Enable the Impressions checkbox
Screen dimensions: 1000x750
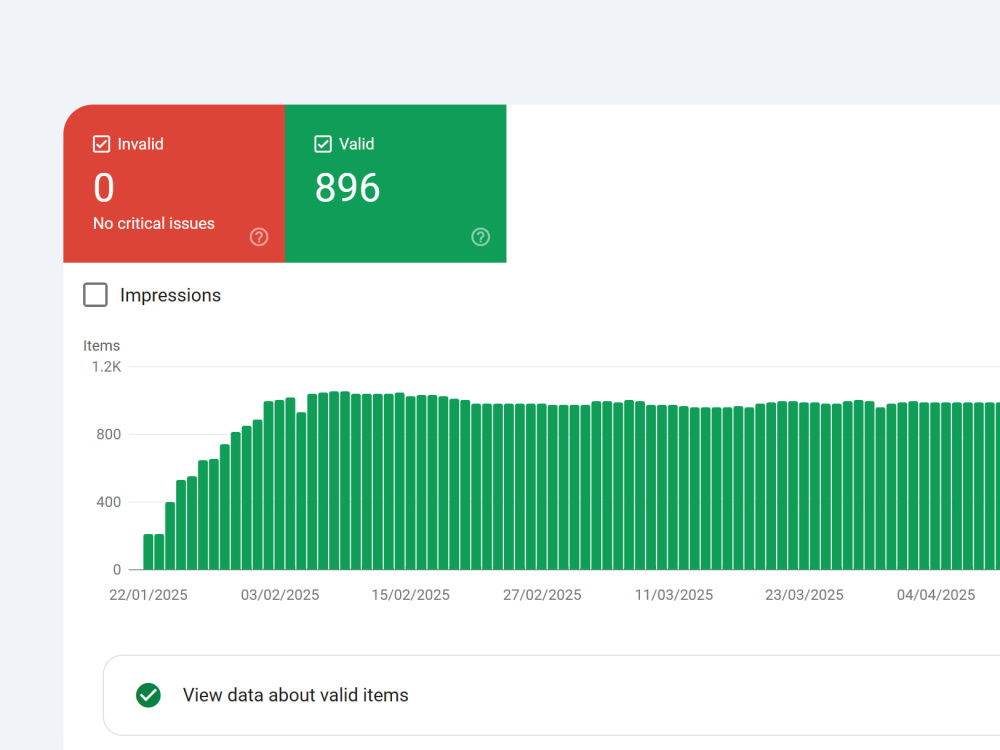tap(96, 295)
